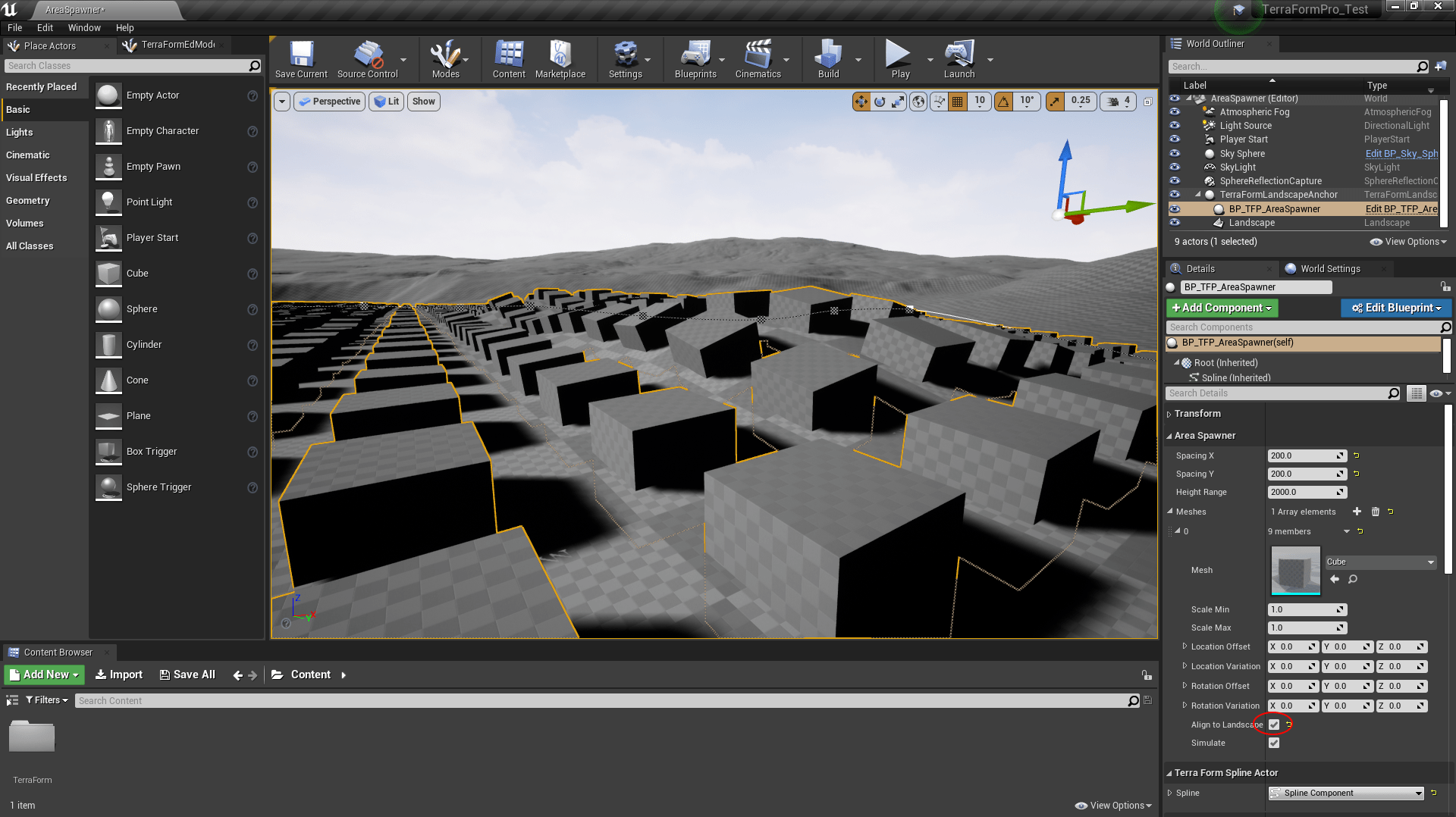Switch to the World Settings tab
The width and height of the screenshot is (1456, 817).
click(1330, 268)
